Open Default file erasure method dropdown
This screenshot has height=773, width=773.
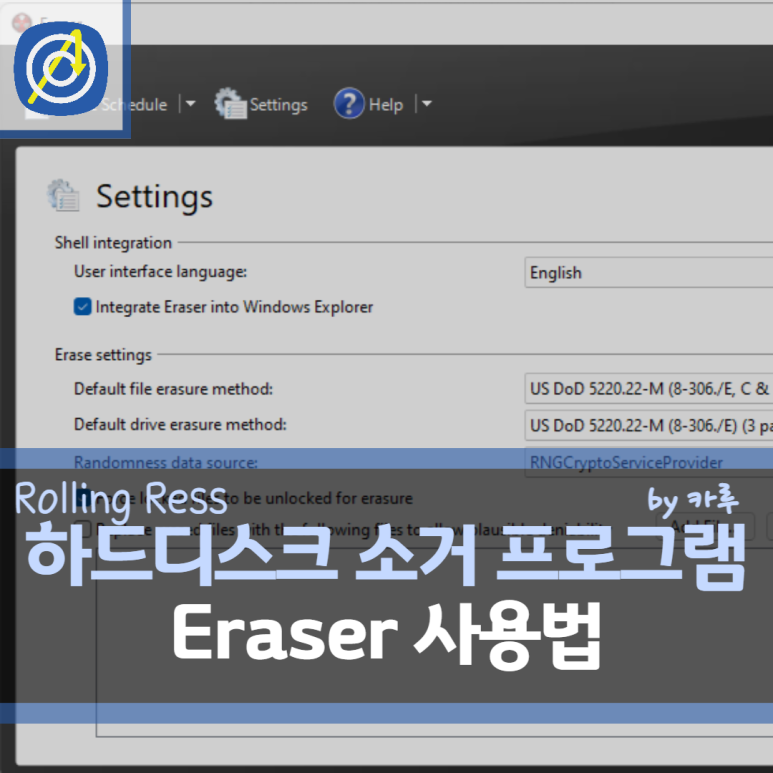pyautogui.click(x=648, y=389)
